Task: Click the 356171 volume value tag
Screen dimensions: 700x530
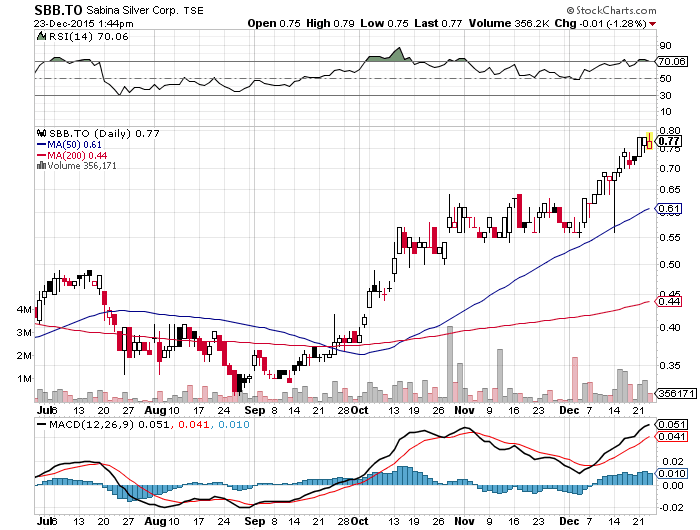Action: coord(676,394)
